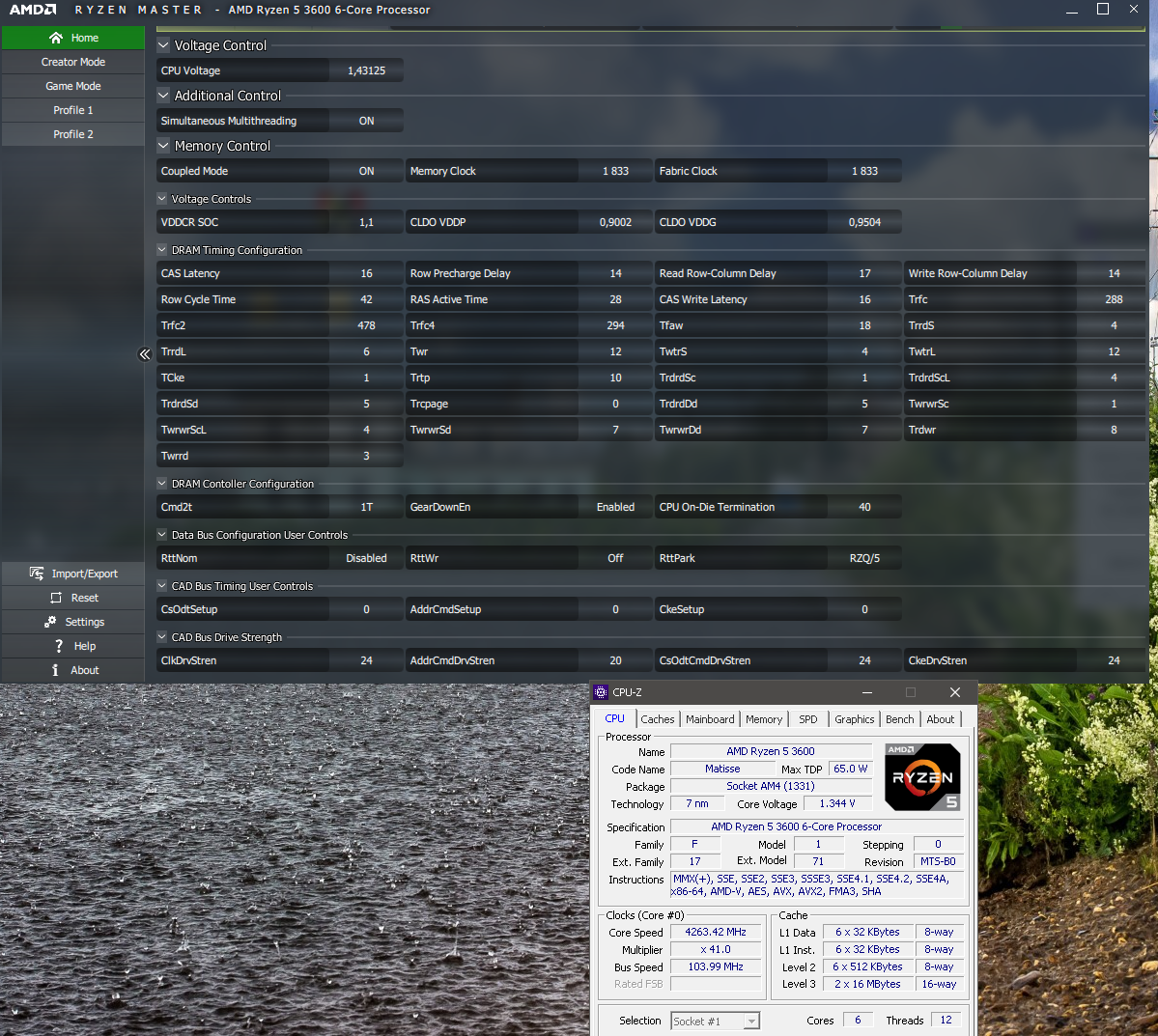
Task: Open the Bench tab in CPU-Z
Action: tap(899, 719)
